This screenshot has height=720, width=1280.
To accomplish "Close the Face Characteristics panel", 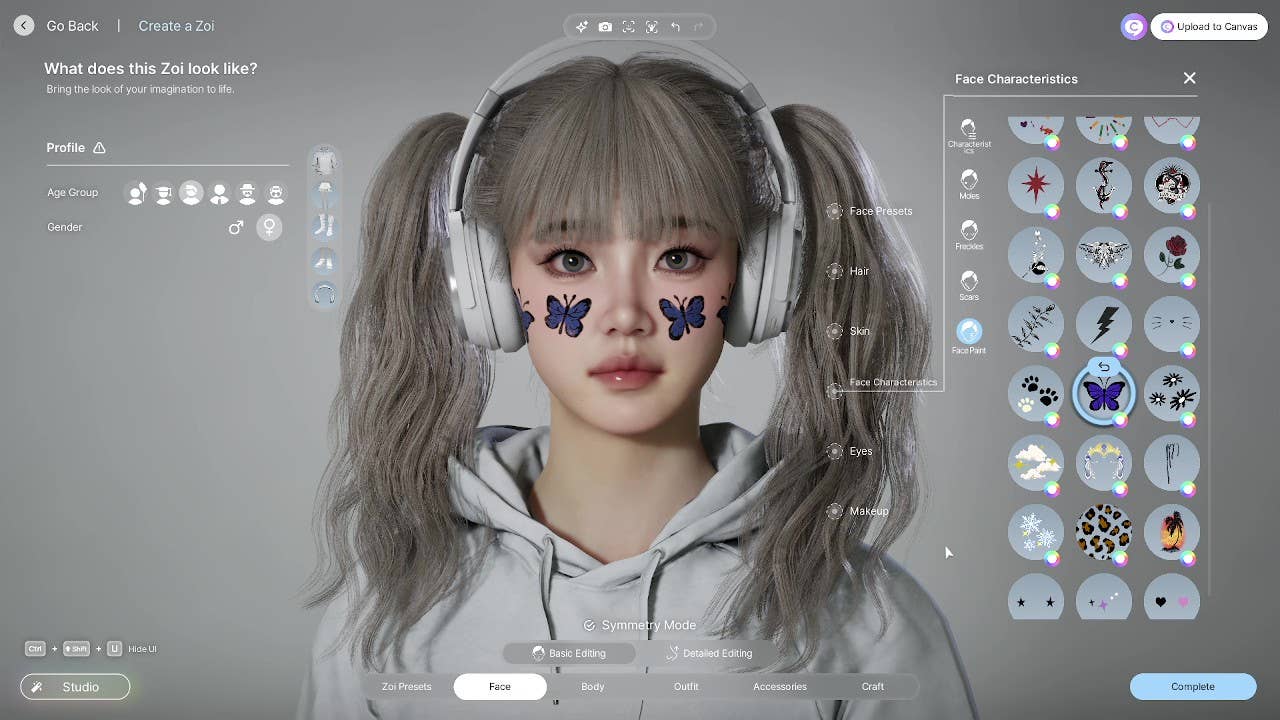I will pyautogui.click(x=1189, y=78).
